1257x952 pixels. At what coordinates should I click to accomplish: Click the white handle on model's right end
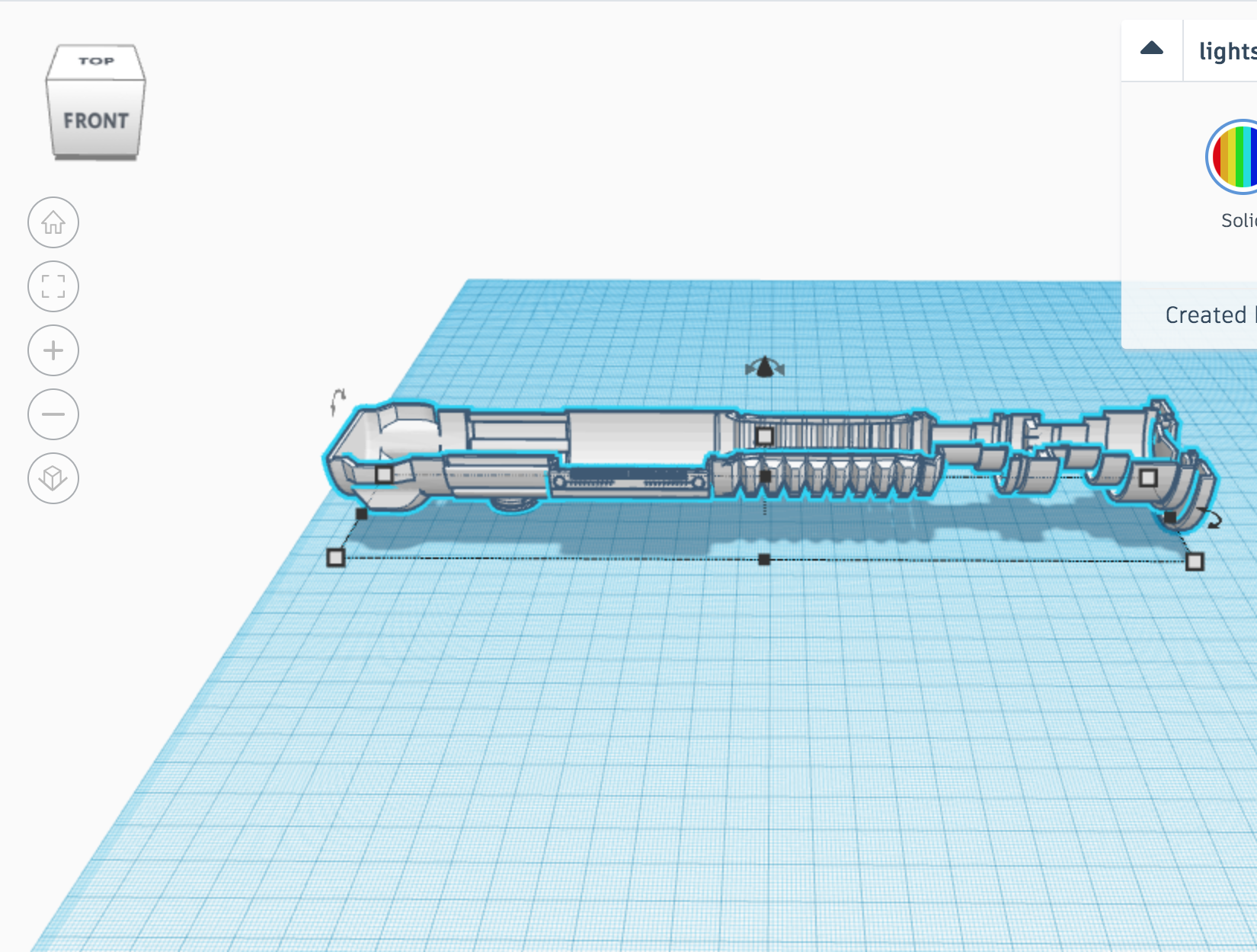tap(1148, 478)
